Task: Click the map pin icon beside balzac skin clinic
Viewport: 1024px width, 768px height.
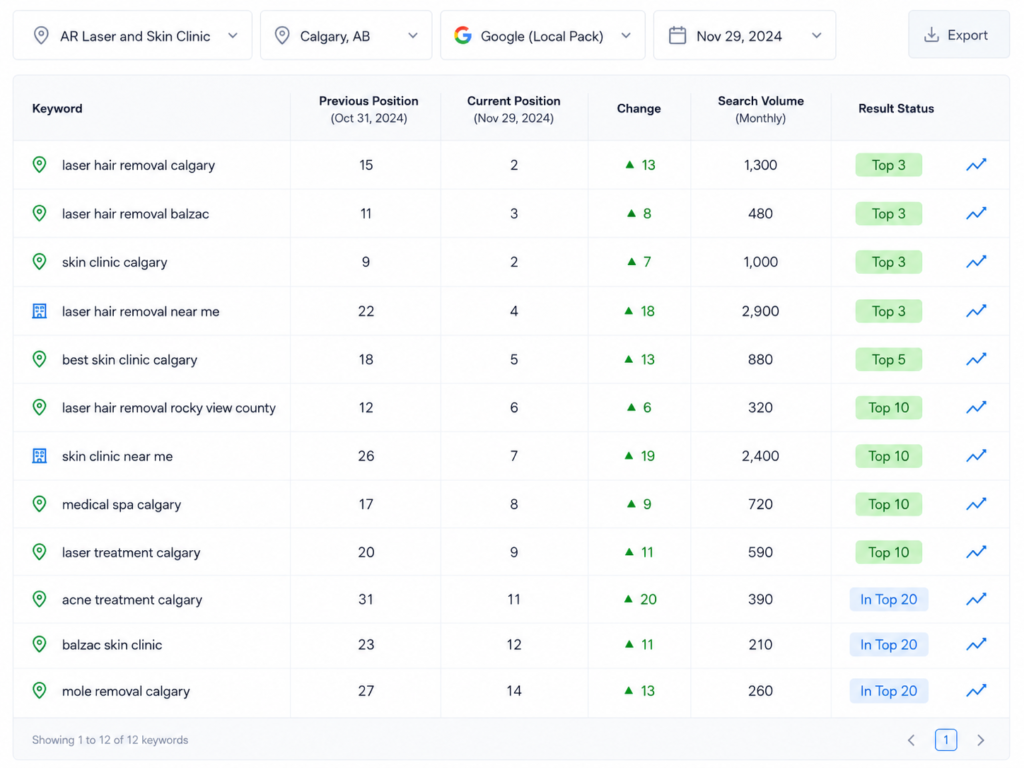Action: 39,644
